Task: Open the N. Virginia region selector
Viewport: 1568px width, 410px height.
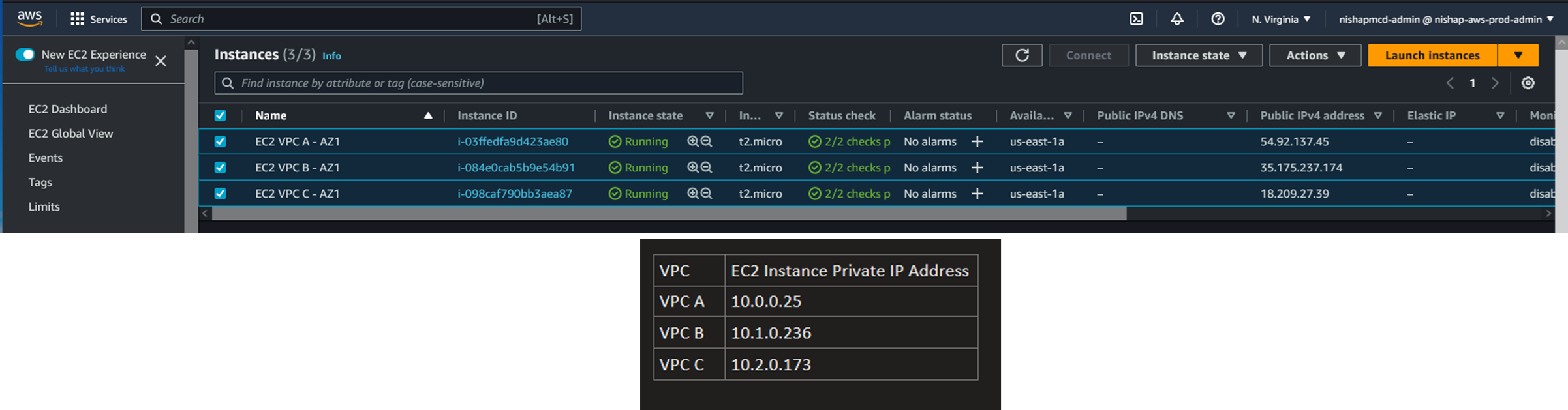Action: pyautogui.click(x=1280, y=19)
